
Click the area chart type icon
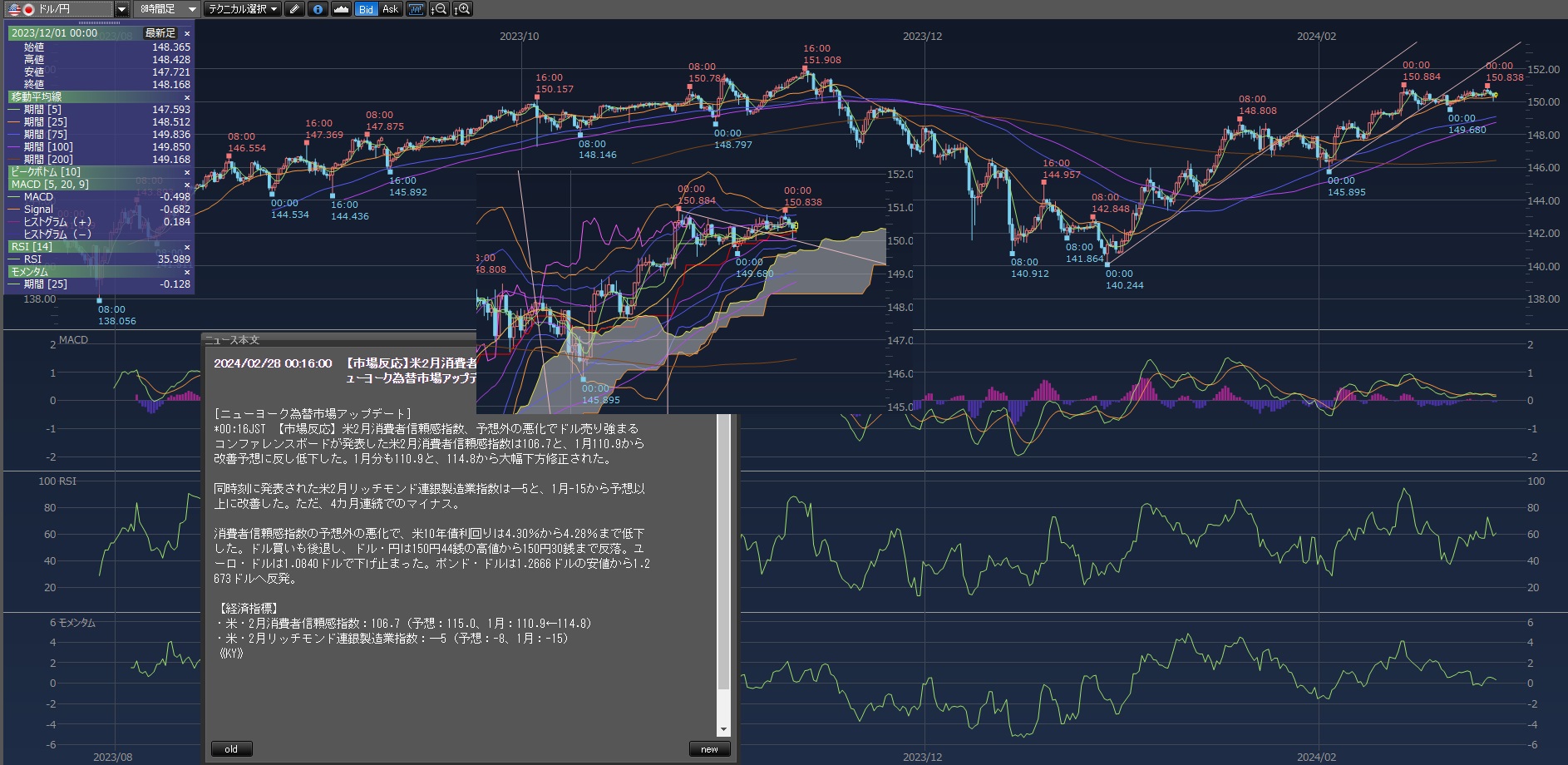click(341, 9)
